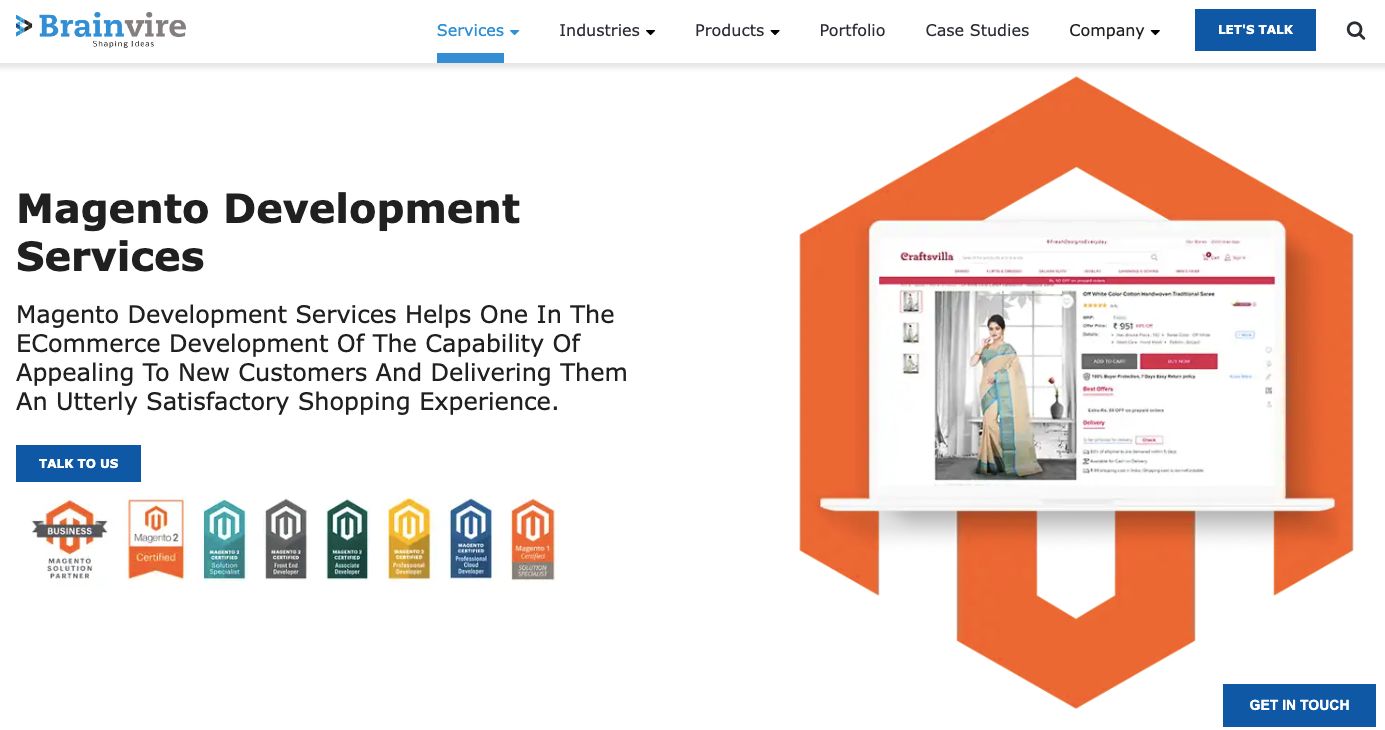
Task: Expand the Products dropdown menu
Action: pos(737,30)
